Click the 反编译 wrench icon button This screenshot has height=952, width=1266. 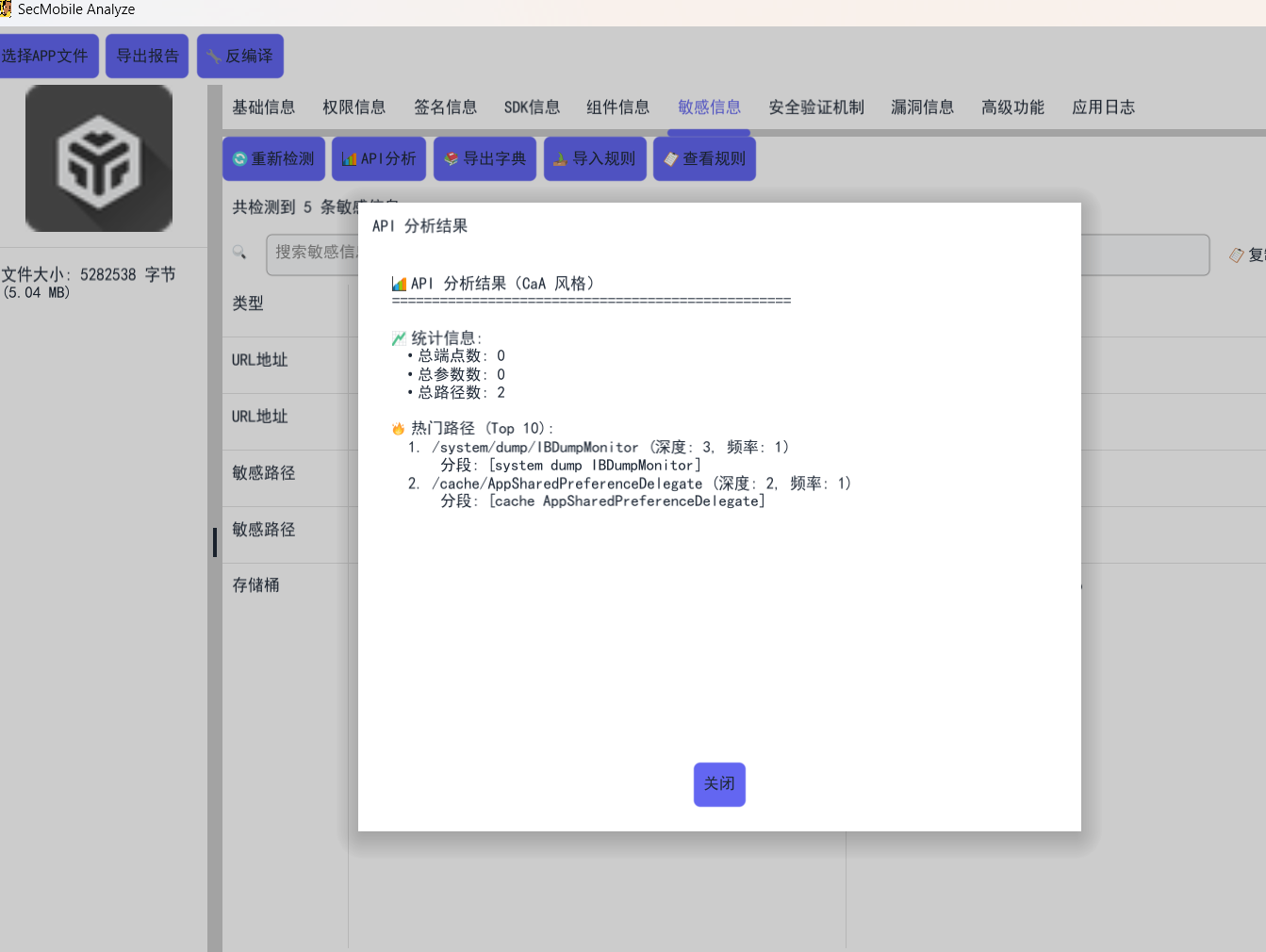(x=239, y=57)
